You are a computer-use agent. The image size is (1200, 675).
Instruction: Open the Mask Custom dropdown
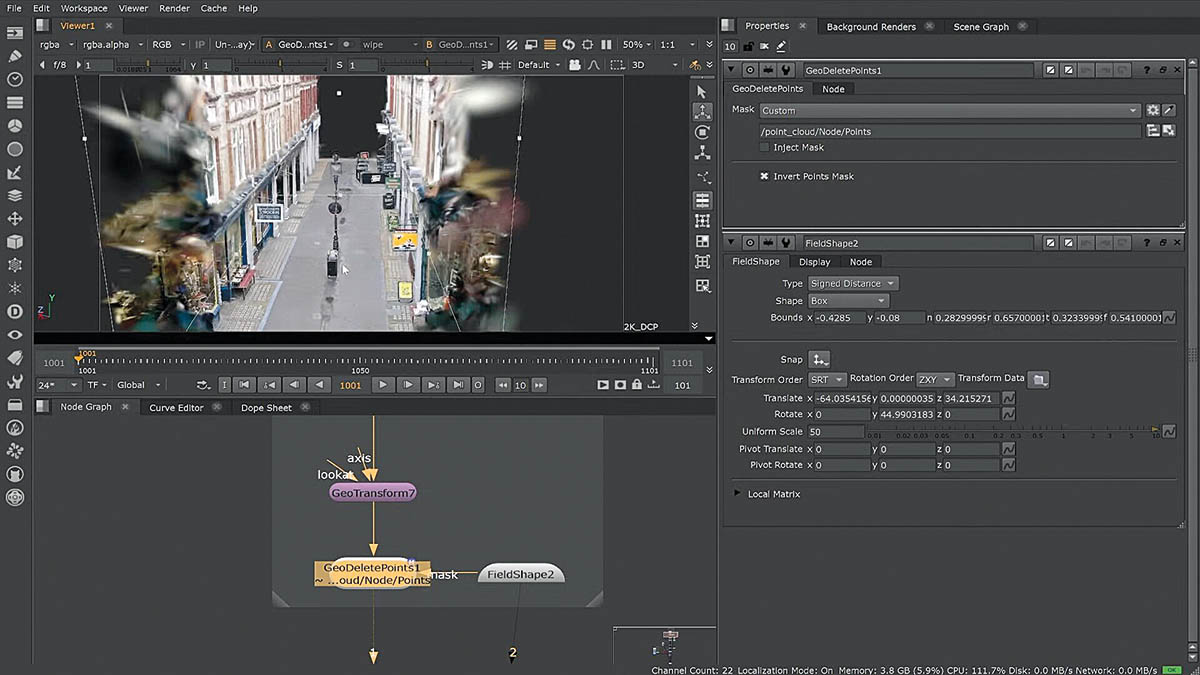click(950, 110)
